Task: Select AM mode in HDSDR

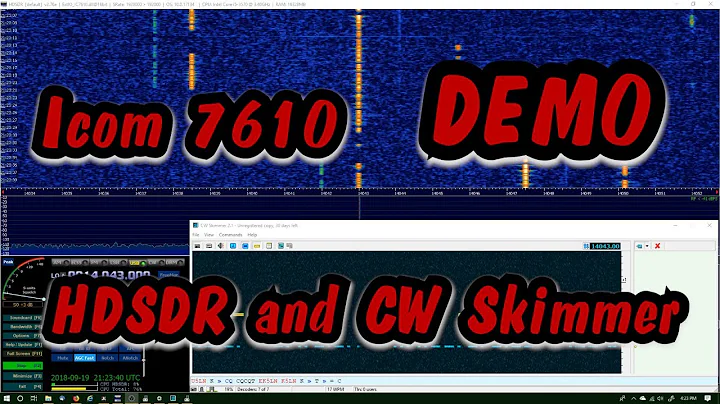Action: [61, 263]
